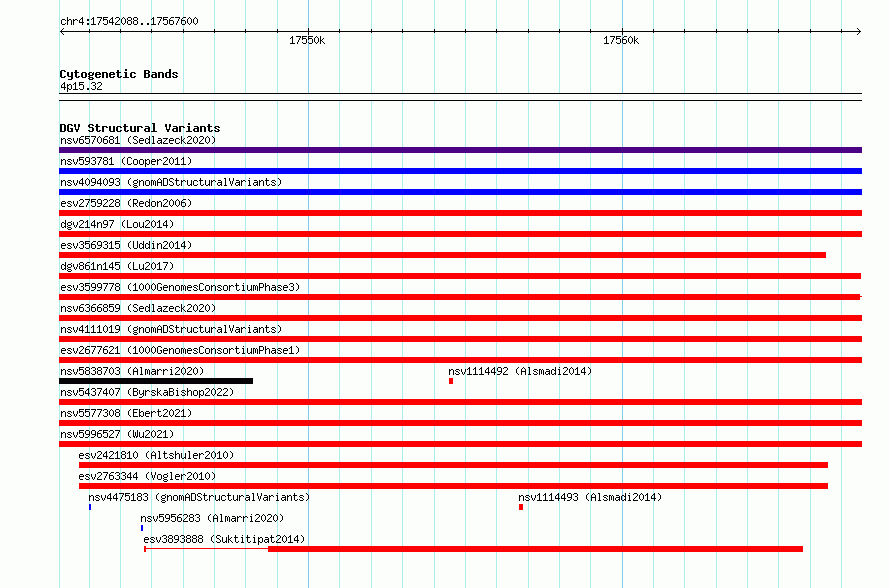Screen dimensions: 890x588
Task: Click the red esv2763344 Vogler2010 bar
Action: click(453, 486)
